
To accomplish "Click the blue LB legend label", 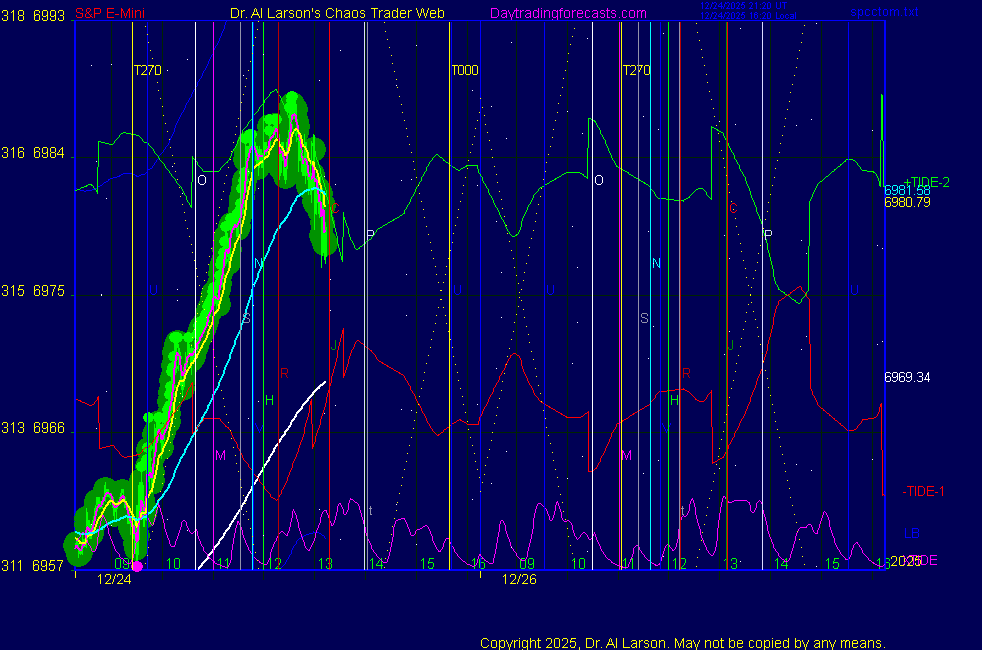I will pyautogui.click(x=911, y=533).
